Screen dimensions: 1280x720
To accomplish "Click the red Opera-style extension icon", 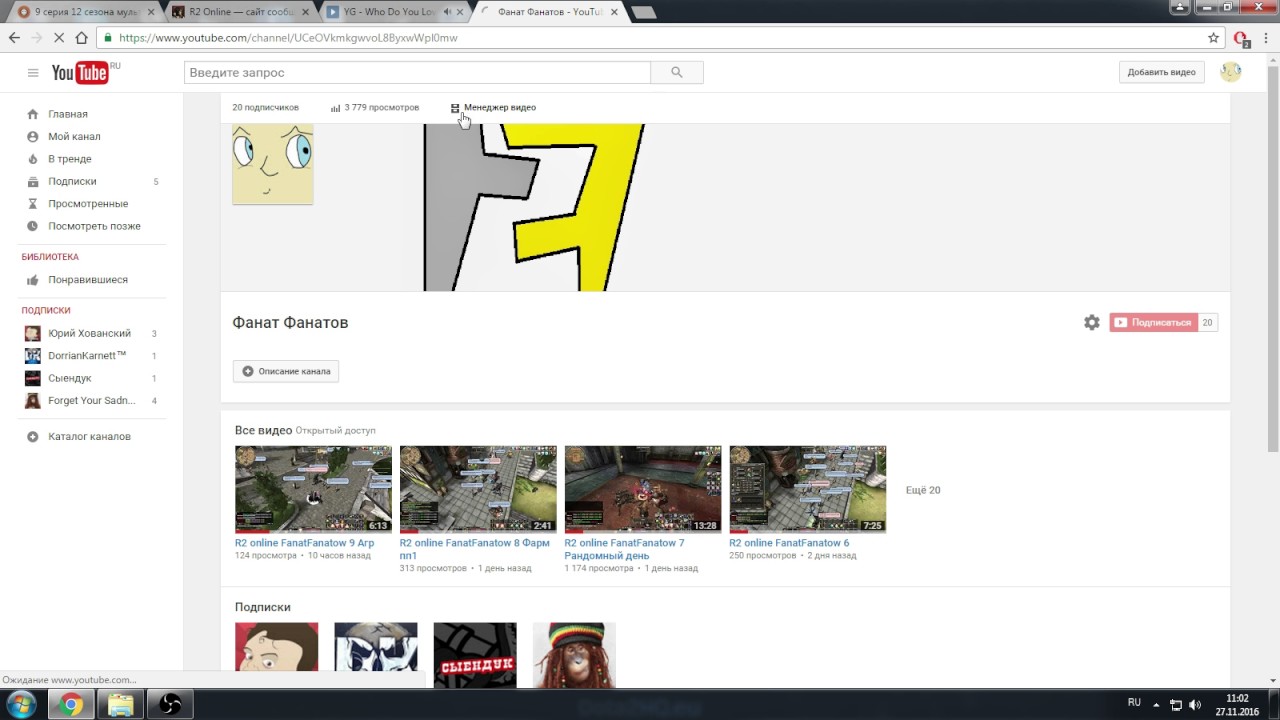I will (x=1241, y=39).
